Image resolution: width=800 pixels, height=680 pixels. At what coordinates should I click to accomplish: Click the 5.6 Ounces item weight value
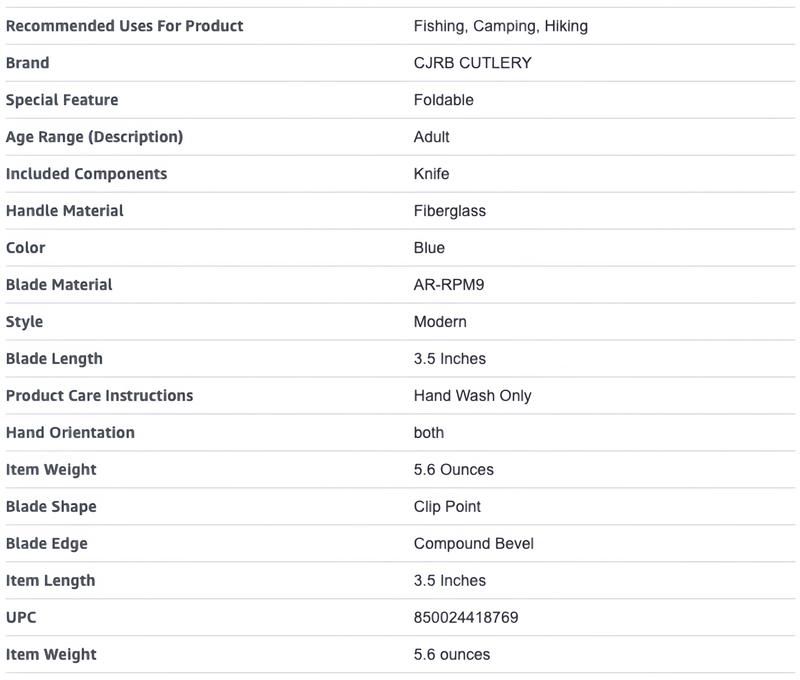pos(453,470)
